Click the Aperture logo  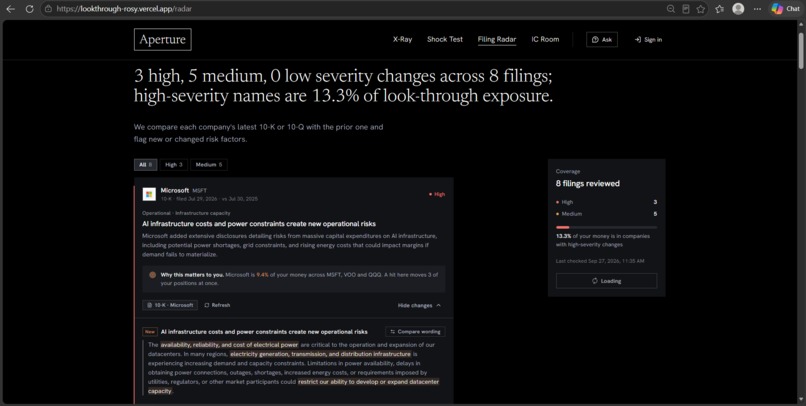tap(162, 40)
